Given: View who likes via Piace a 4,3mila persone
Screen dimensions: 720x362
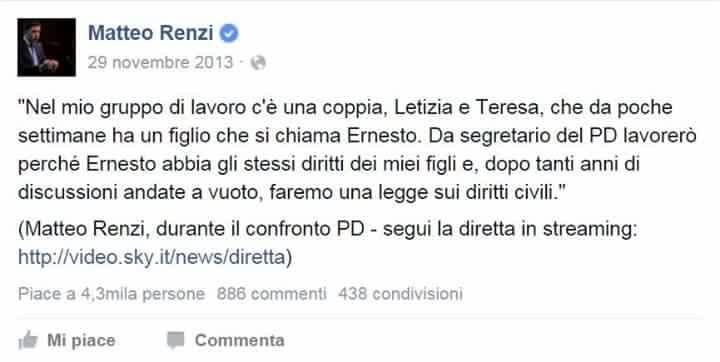Looking at the screenshot, I should point(112,294).
